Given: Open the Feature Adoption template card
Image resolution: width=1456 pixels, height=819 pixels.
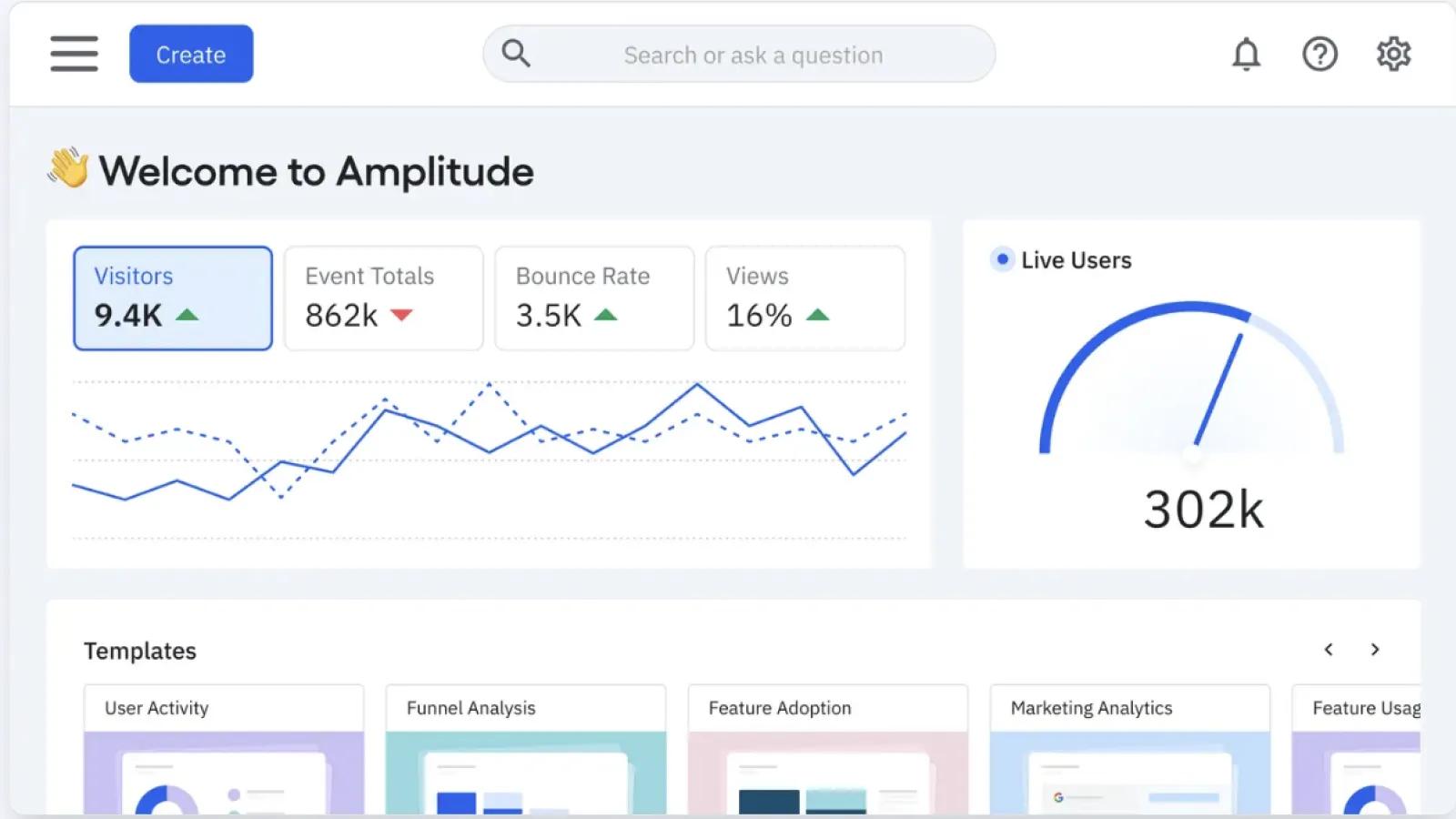Looking at the screenshot, I should click(828, 750).
